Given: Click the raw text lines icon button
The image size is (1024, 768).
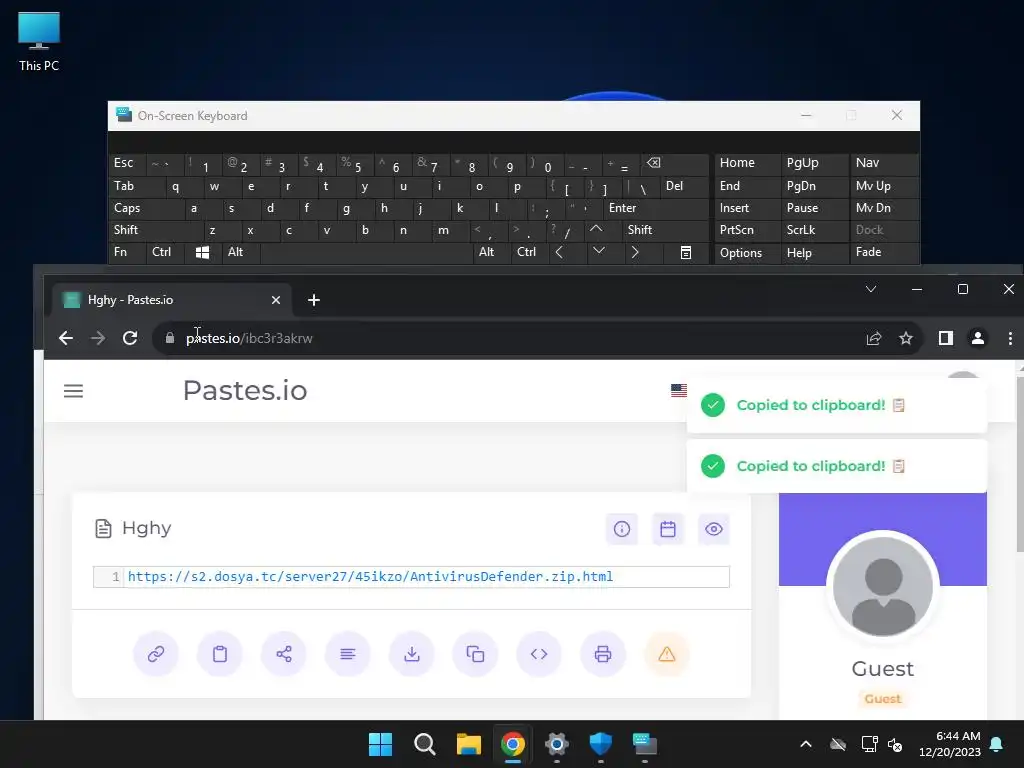Looking at the screenshot, I should 347,654.
